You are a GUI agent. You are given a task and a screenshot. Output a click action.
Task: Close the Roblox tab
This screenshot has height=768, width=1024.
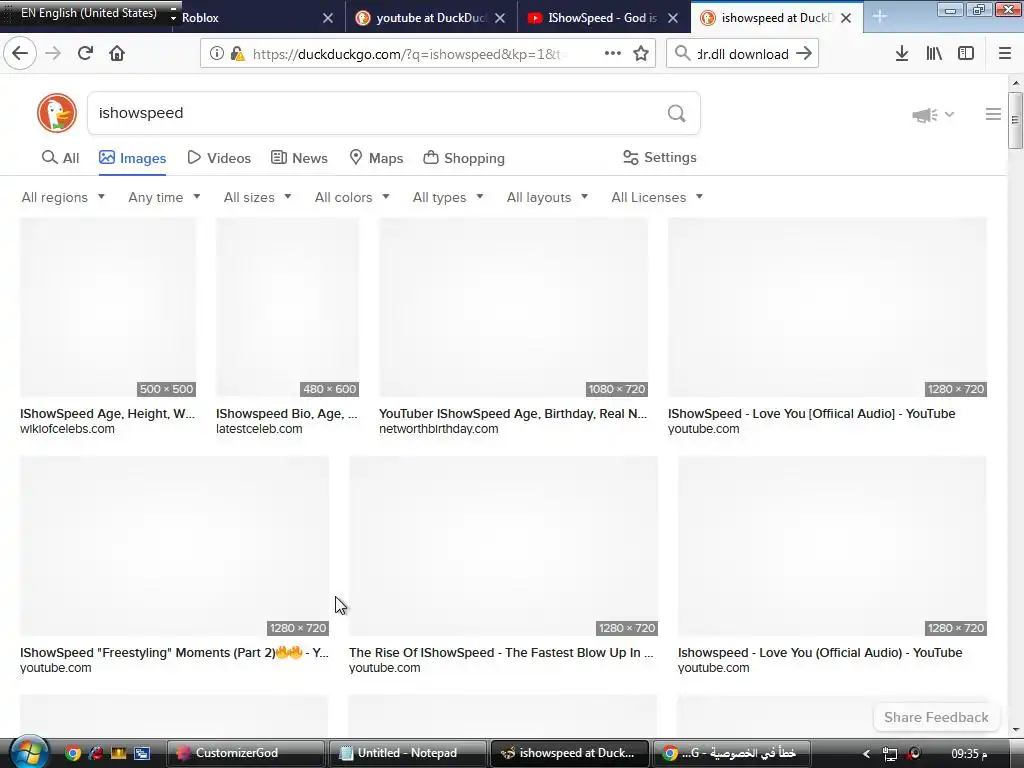(328, 18)
